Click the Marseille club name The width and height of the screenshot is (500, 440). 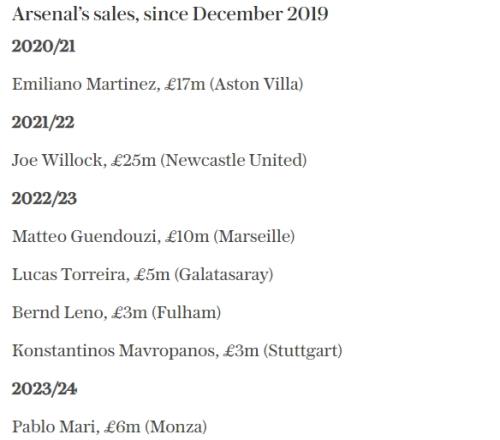(254, 236)
